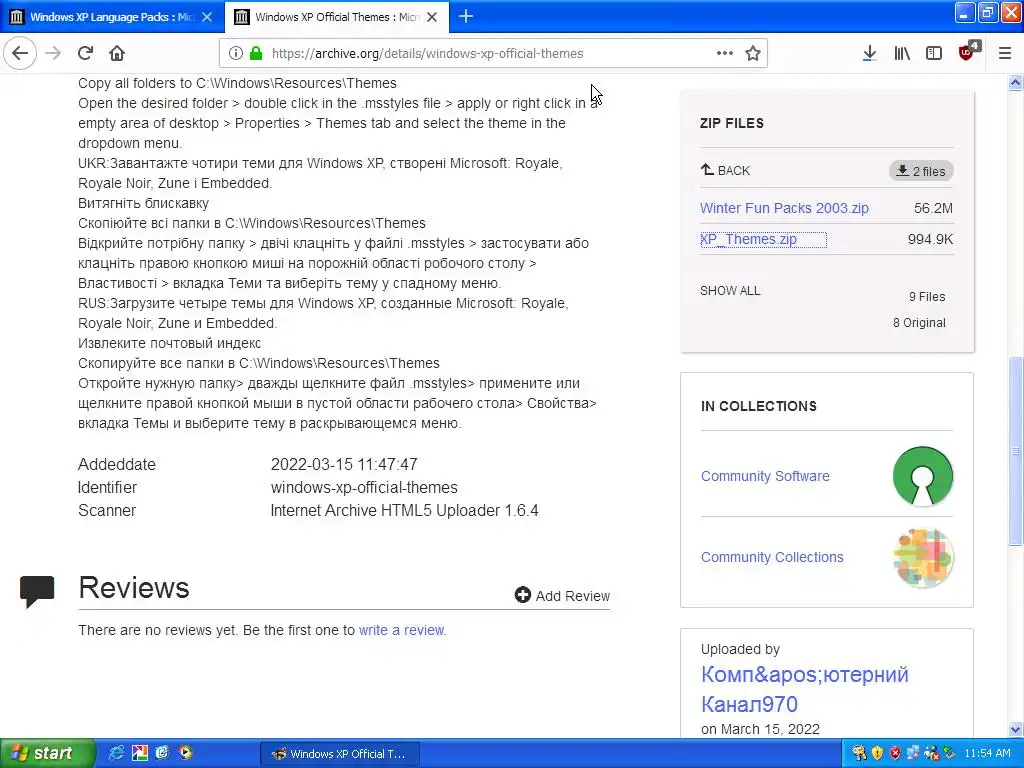Click the identifier value windows-xp-official-themes
The image size is (1024, 768).
pyautogui.click(x=364, y=487)
